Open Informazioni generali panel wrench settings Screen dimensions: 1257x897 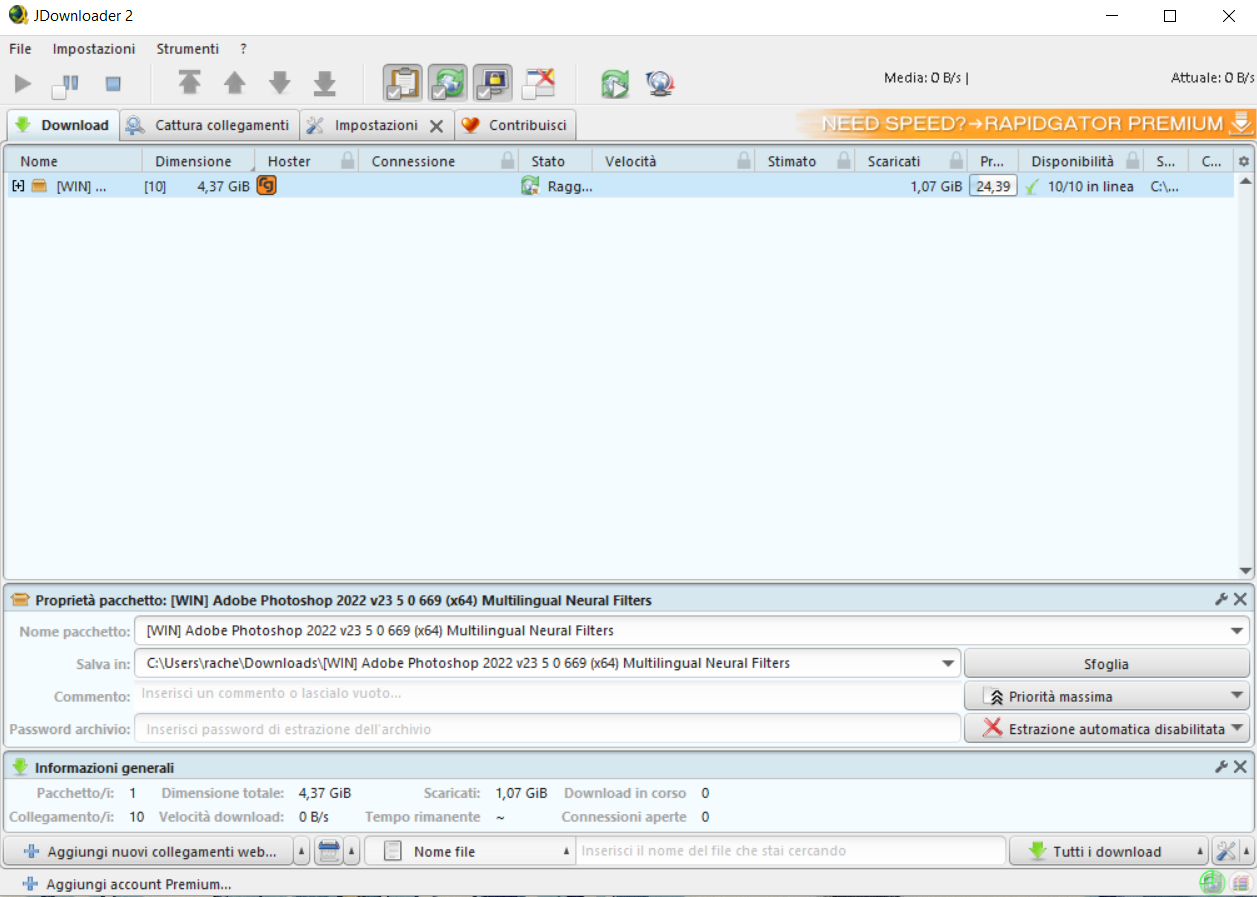click(x=1221, y=767)
